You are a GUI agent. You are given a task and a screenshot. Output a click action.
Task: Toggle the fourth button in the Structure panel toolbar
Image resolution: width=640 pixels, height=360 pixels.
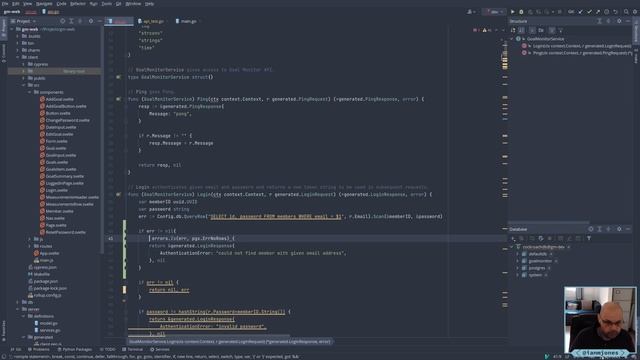click(541, 30)
